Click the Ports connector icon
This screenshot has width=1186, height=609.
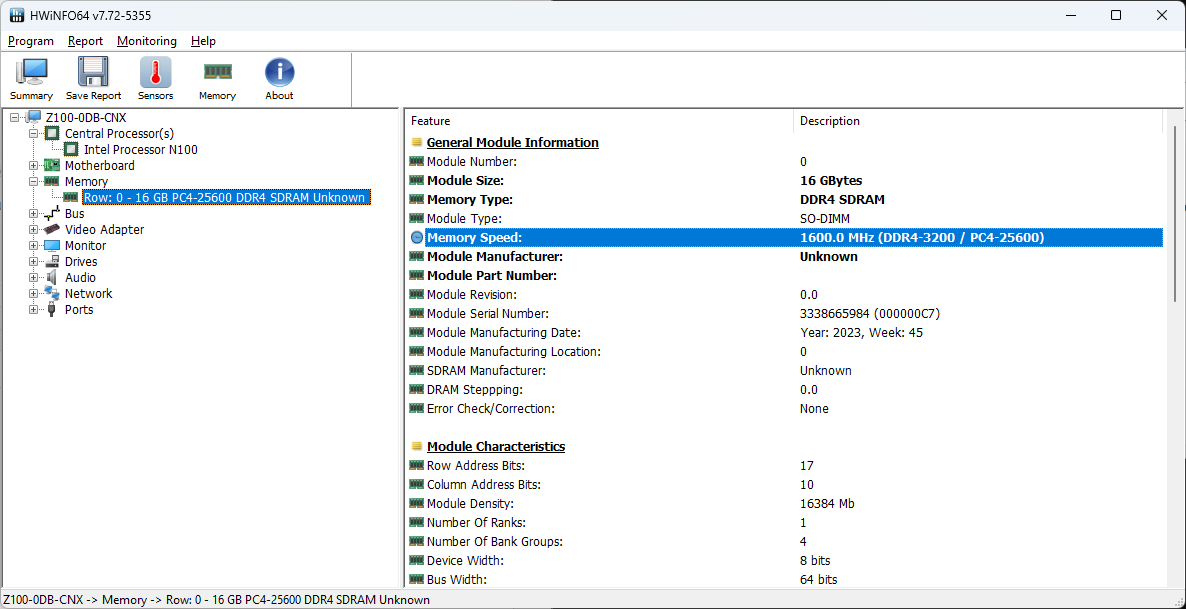coord(52,309)
